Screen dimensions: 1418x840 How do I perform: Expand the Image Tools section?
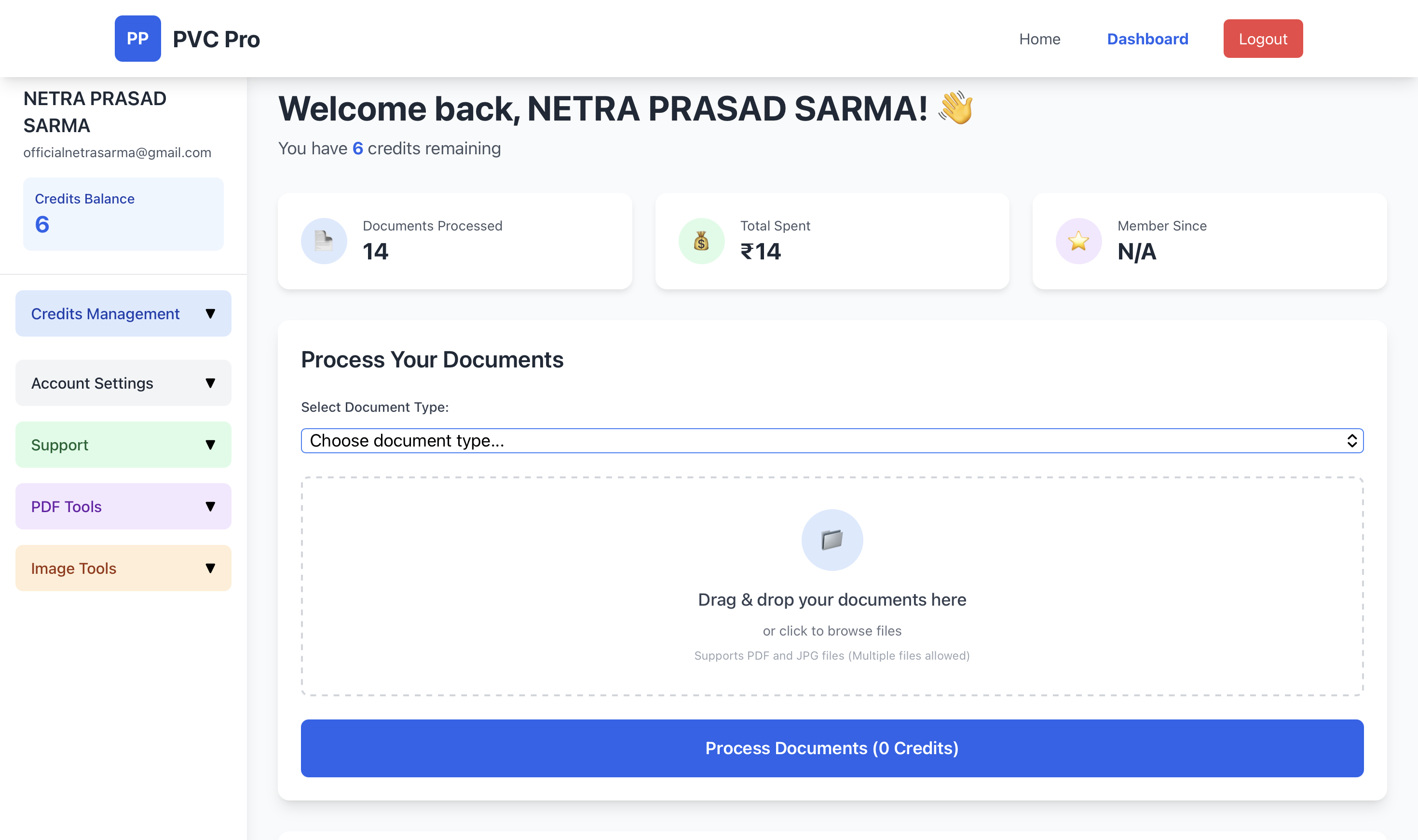point(123,568)
